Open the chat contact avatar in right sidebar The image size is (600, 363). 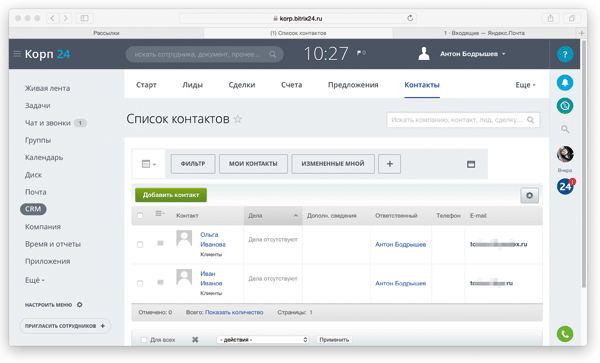[x=565, y=154]
